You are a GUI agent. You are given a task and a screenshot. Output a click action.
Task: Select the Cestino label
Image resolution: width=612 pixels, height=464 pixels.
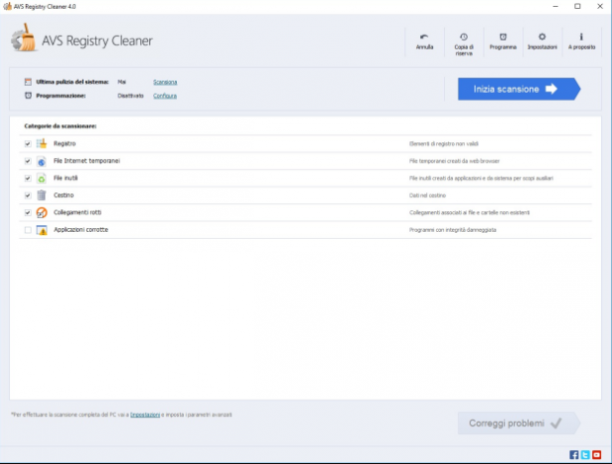coord(64,195)
